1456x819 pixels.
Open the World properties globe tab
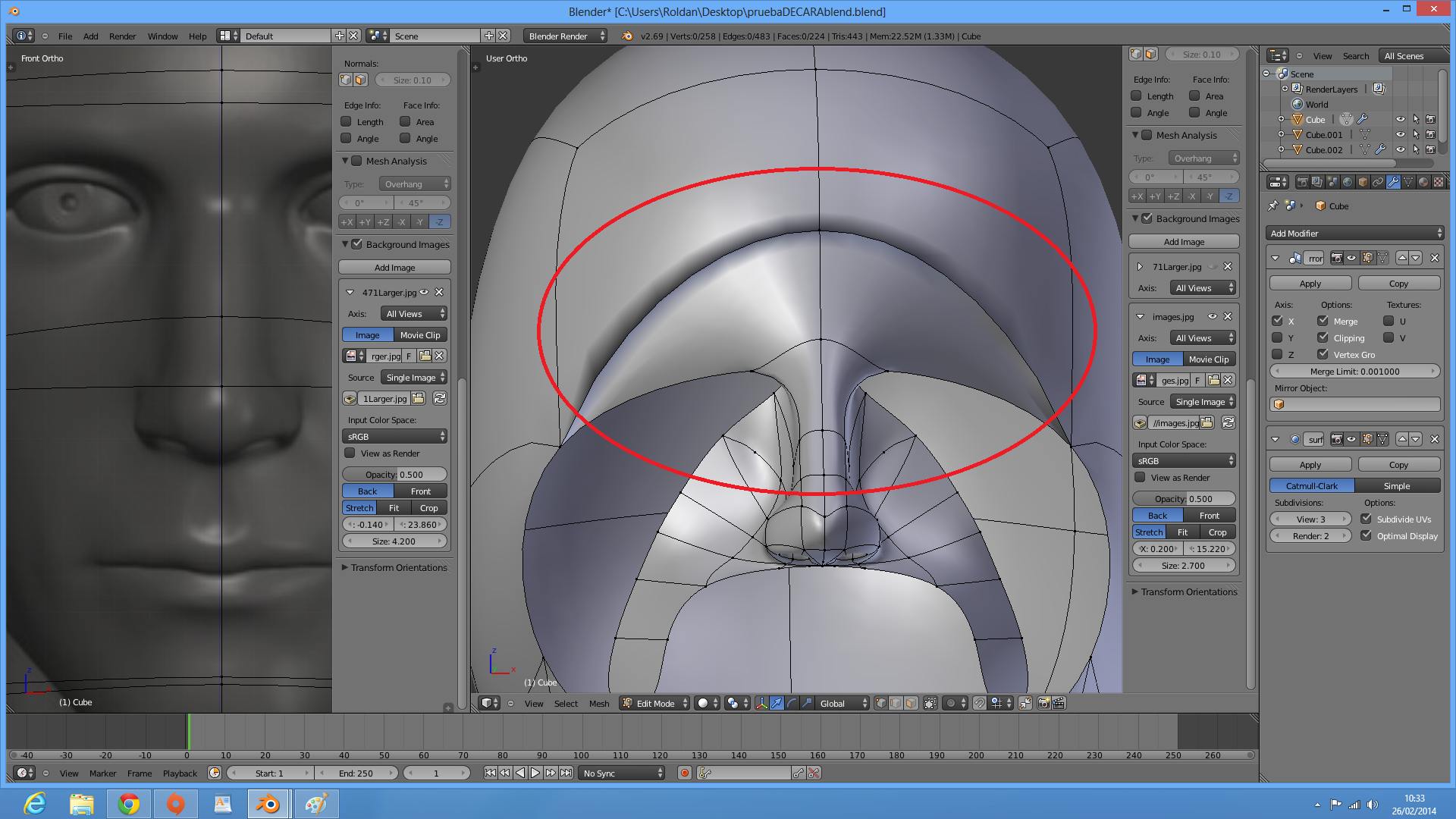1348,182
